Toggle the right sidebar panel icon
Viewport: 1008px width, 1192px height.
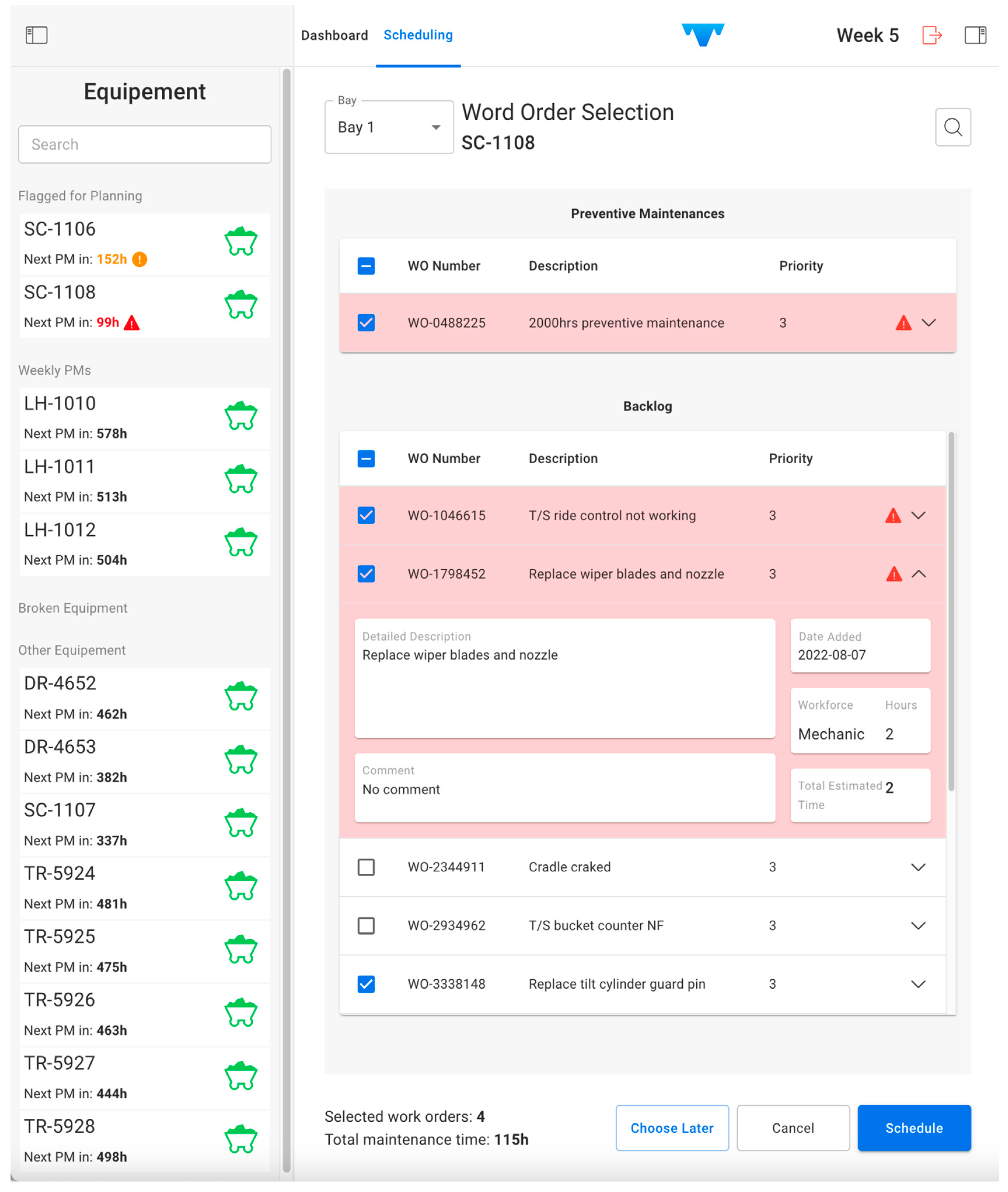point(975,35)
